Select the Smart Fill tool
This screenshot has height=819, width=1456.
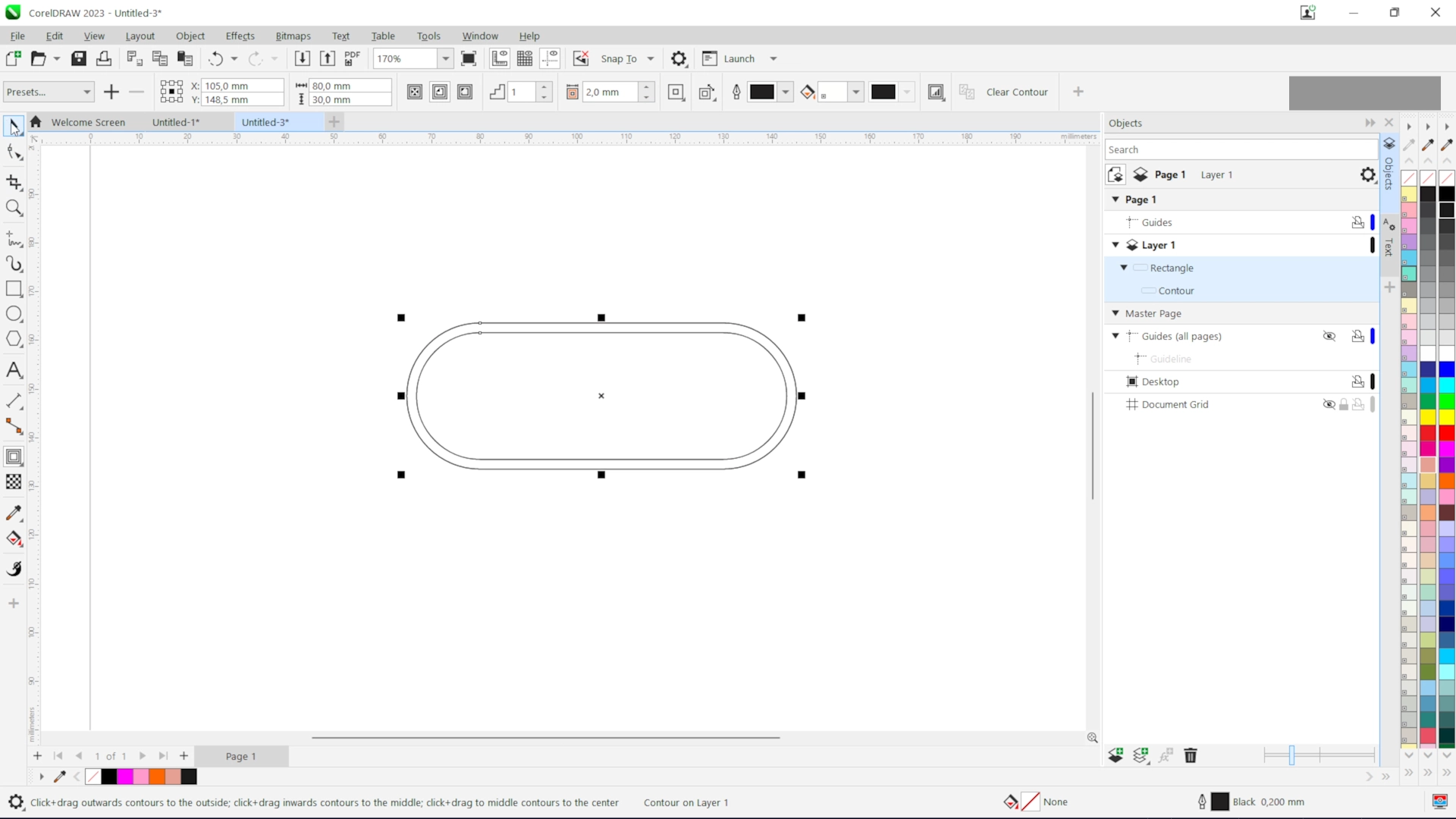(14, 569)
